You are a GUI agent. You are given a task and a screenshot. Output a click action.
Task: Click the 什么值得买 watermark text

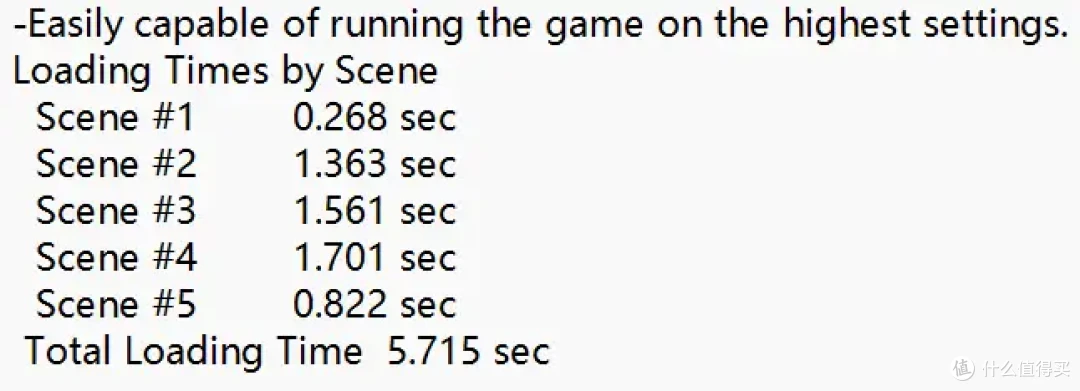pos(1026,369)
